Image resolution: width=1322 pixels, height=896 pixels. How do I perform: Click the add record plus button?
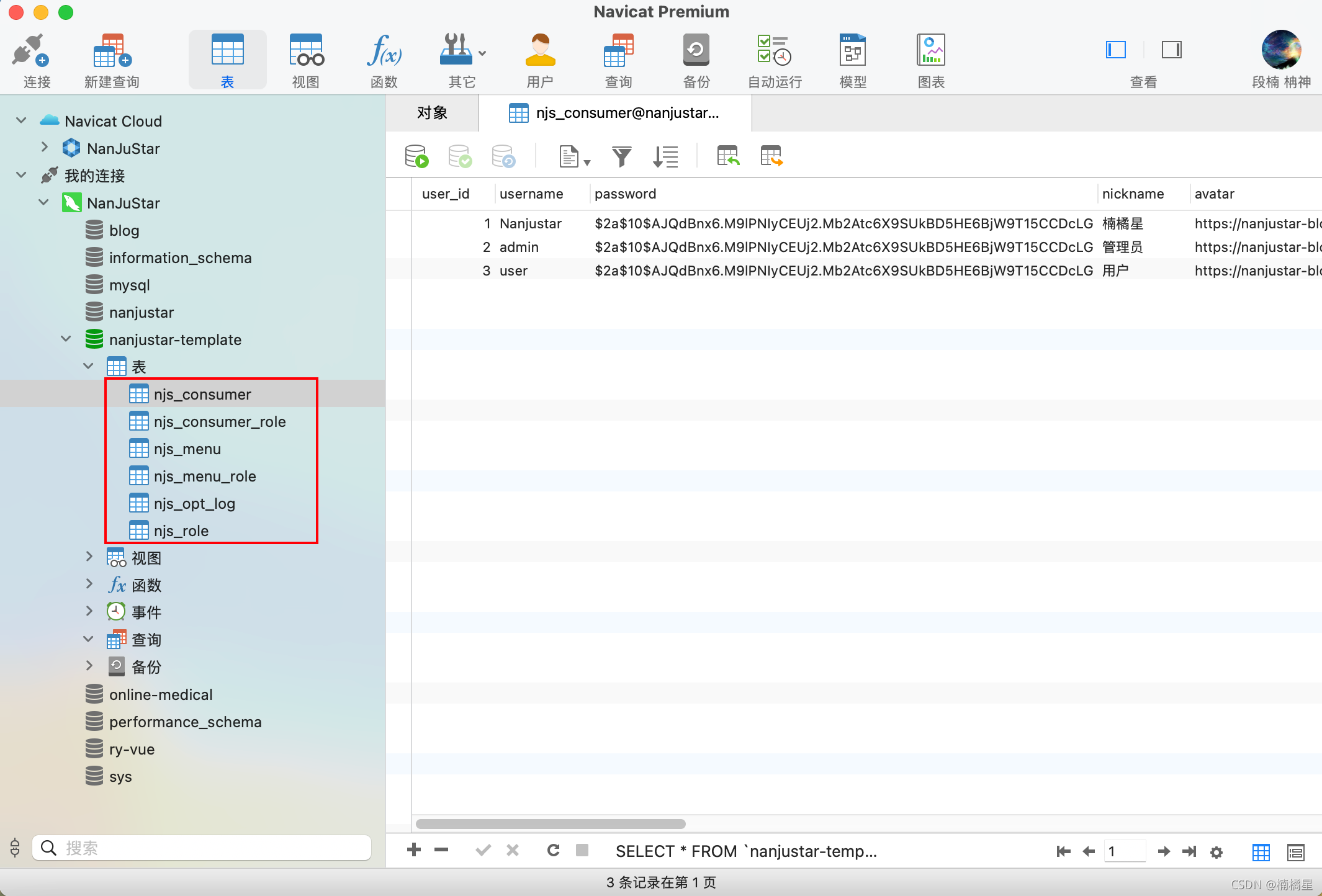click(414, 850)
